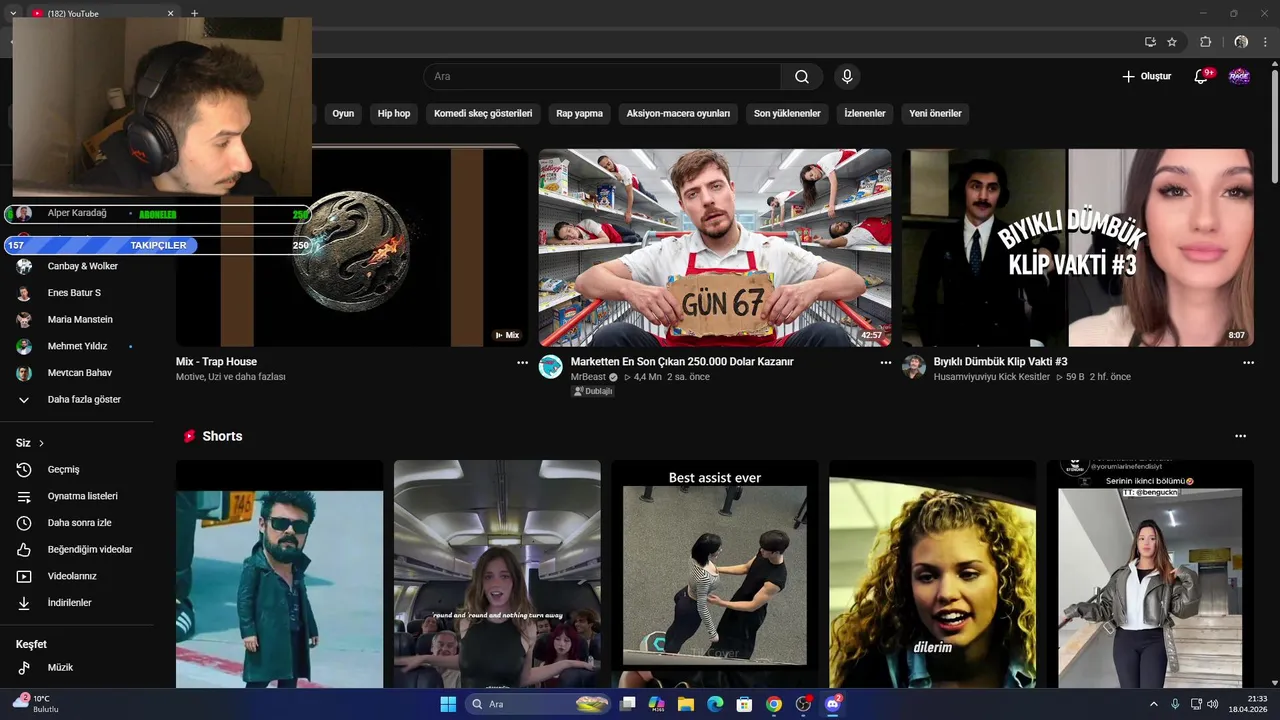The height and width of the screenshot is (720, 1280).
Task: Click the Chrome icon in the taskbar
Action: point(774,704)
